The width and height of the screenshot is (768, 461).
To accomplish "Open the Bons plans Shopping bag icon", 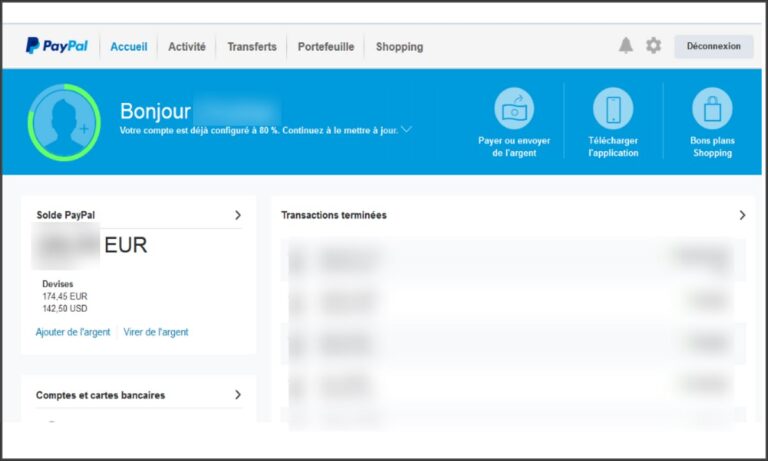I will coord(712,108).
